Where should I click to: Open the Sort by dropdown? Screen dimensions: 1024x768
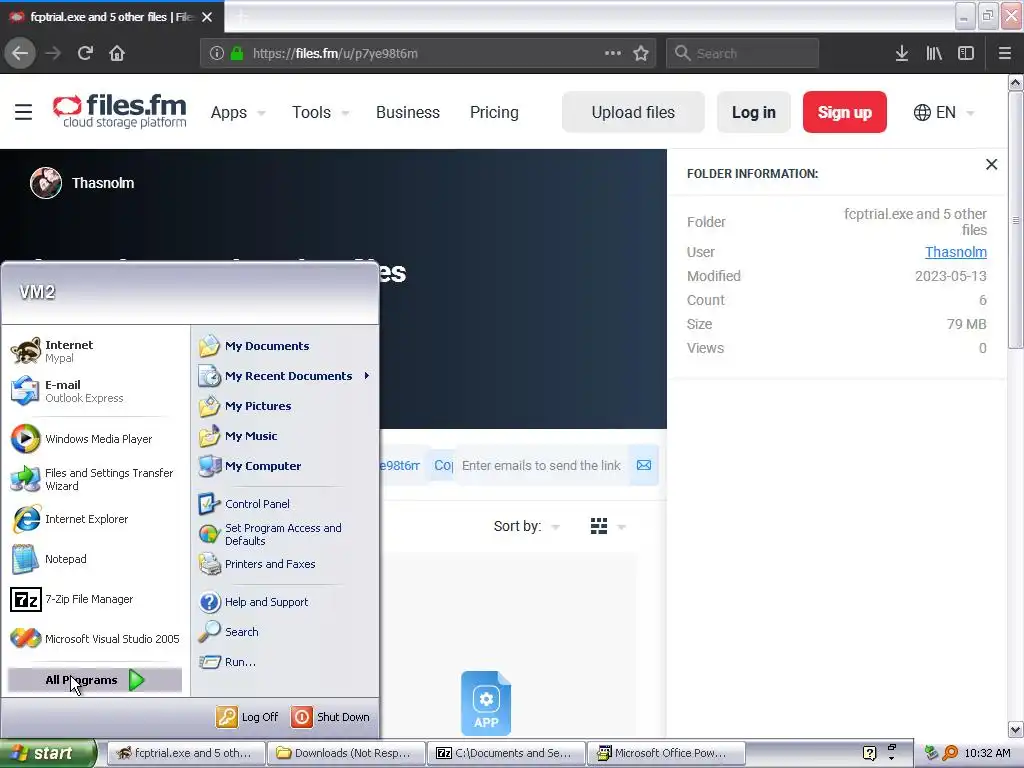point(526,526)
